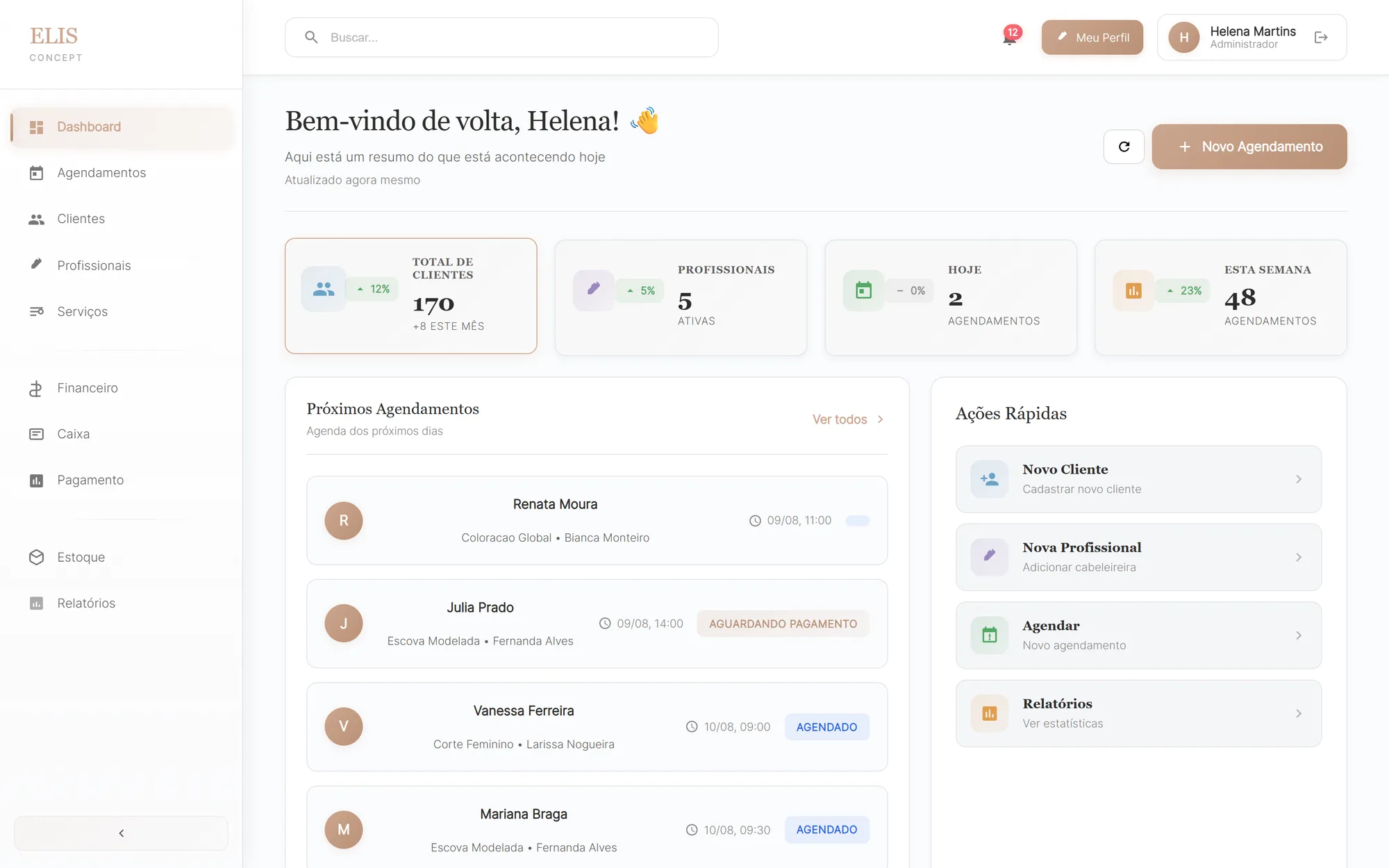Open Financeiro from the sidebar
The width and height of the screenshot is (1389, 868).
pyautogui.click(x=122, y=388)
